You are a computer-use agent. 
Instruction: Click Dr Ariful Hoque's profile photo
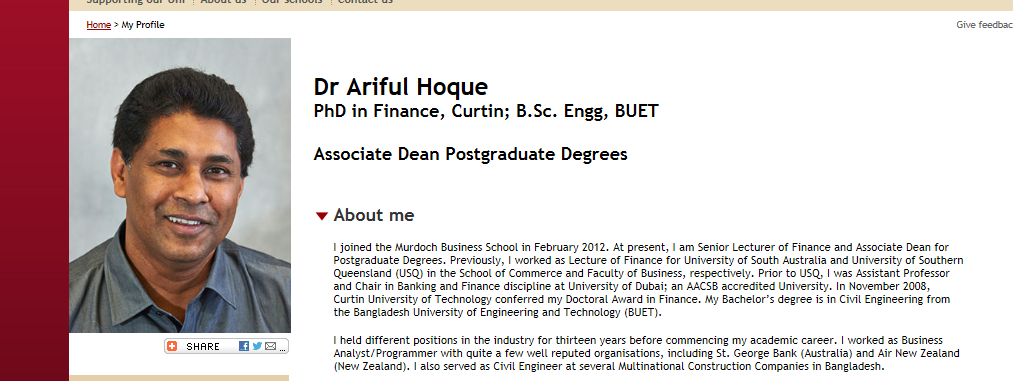coord(180,185)
